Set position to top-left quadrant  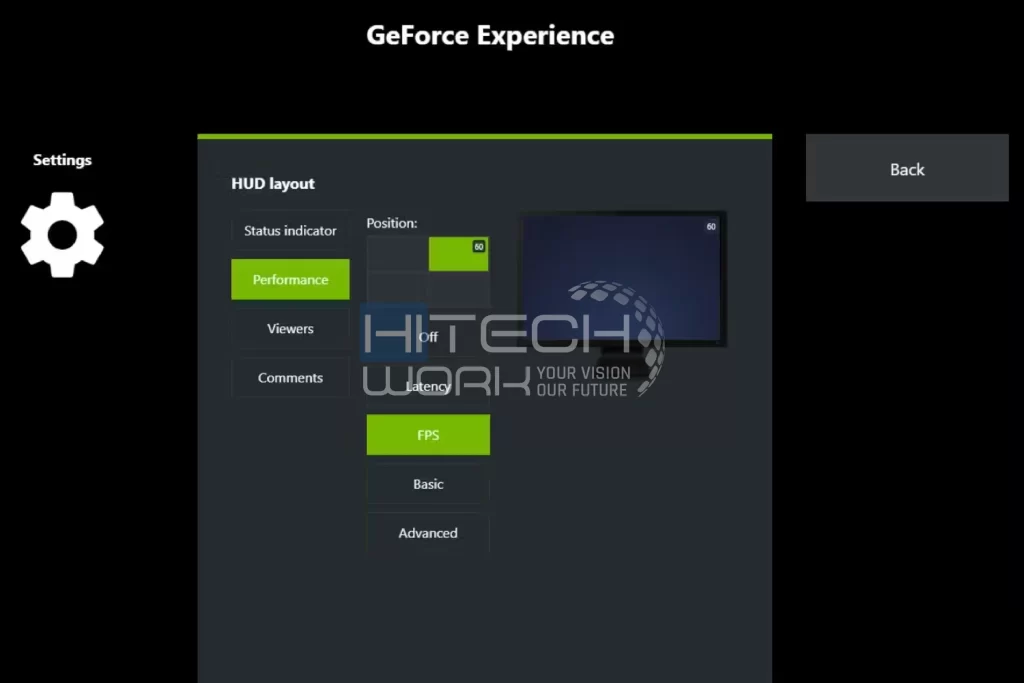pos(397,253)
